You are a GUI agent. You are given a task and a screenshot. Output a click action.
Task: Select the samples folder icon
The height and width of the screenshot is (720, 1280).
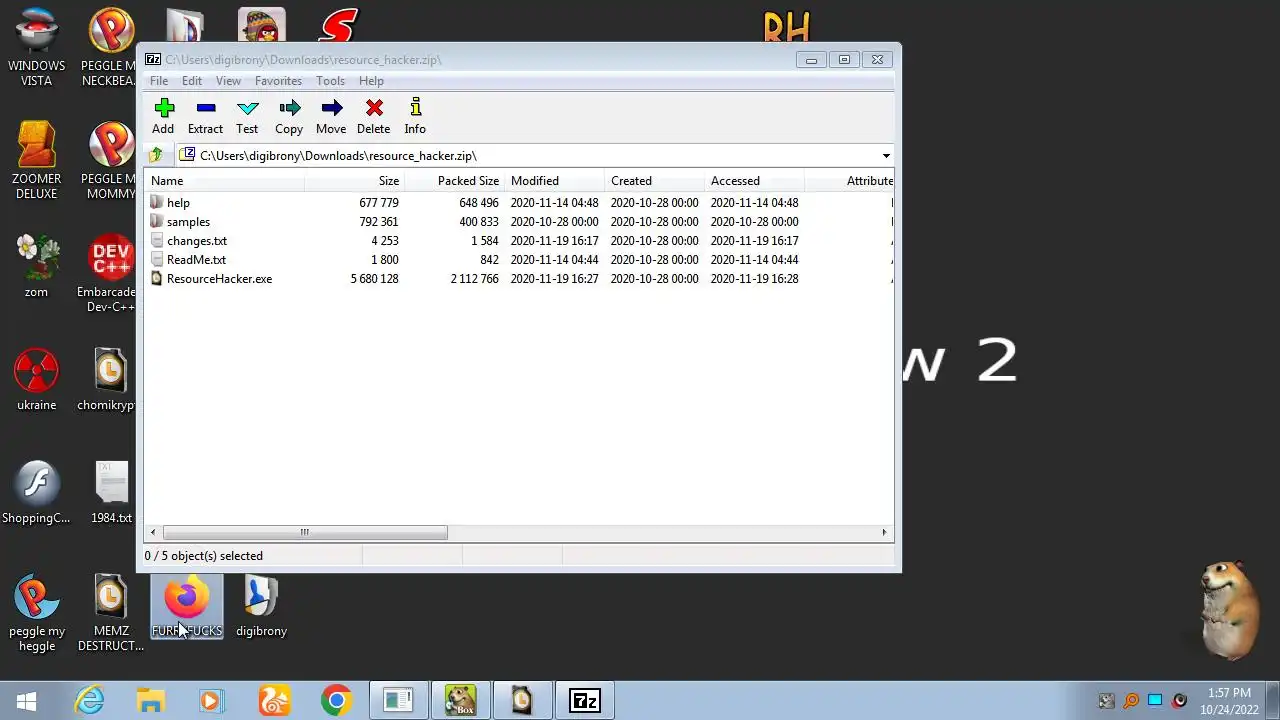(156, 221)
